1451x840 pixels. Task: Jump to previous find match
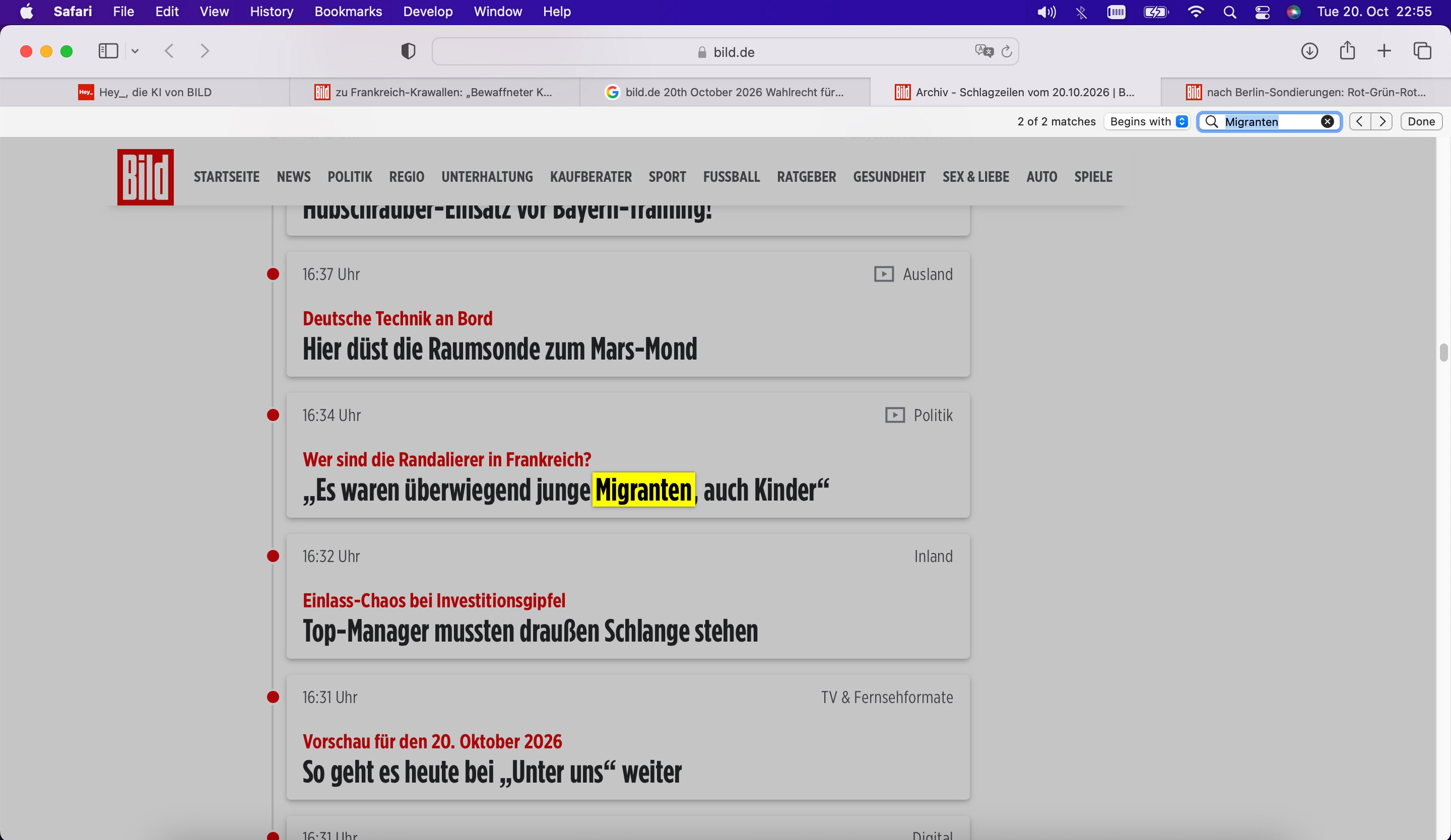pyautogui.click(x=1359, y=121)
